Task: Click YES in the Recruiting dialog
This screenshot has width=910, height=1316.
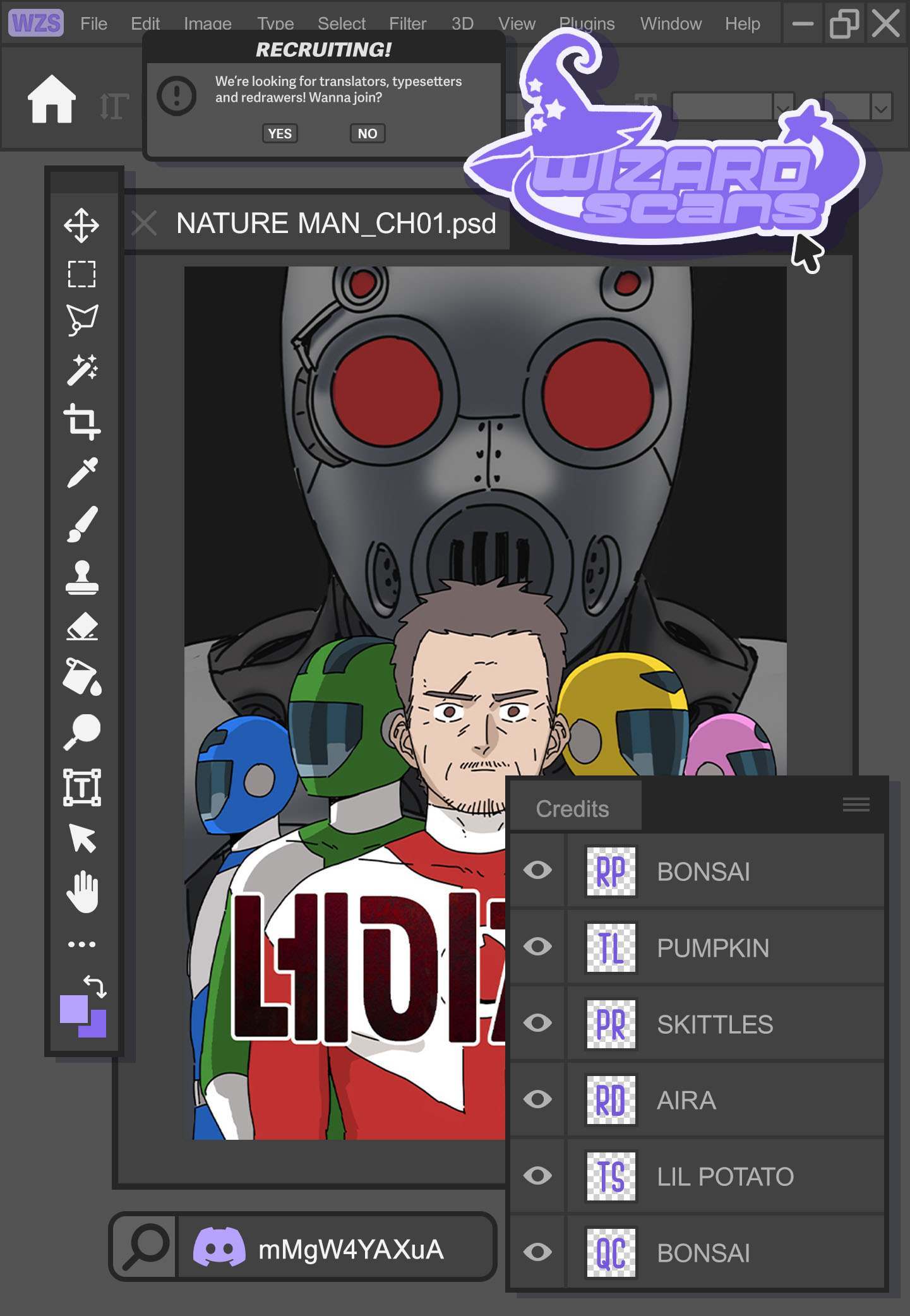Action: (x=280, y=134)
